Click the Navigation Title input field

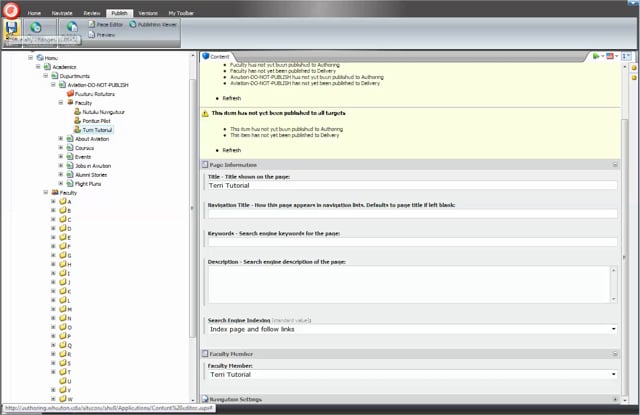click(x=412, y=214)
